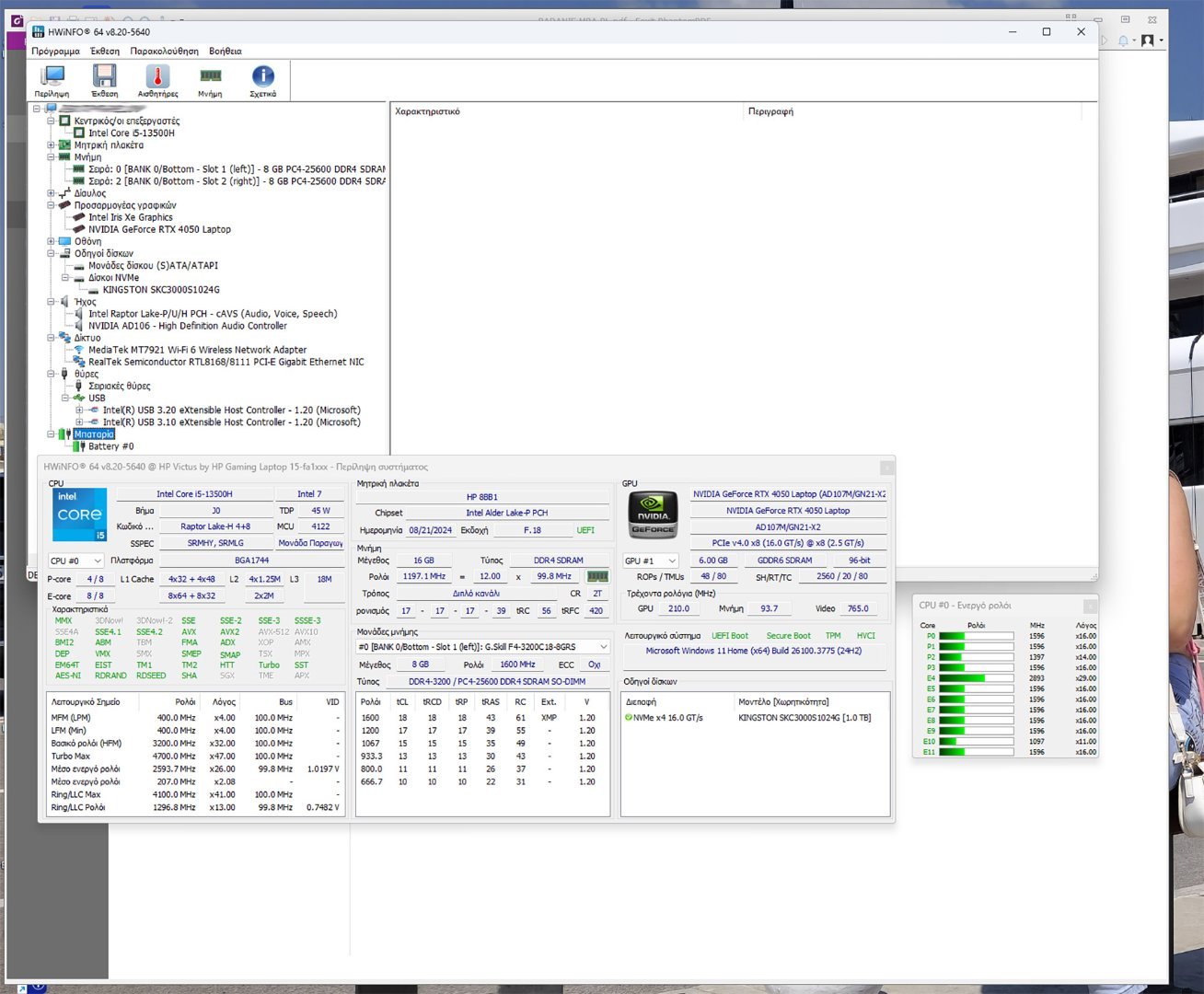The width and height of the screenshot is (1204, 994).
Task: Select NVIDIA GeForce RTX 4050 Laptop tree item
Action: [x=160, y=229]
